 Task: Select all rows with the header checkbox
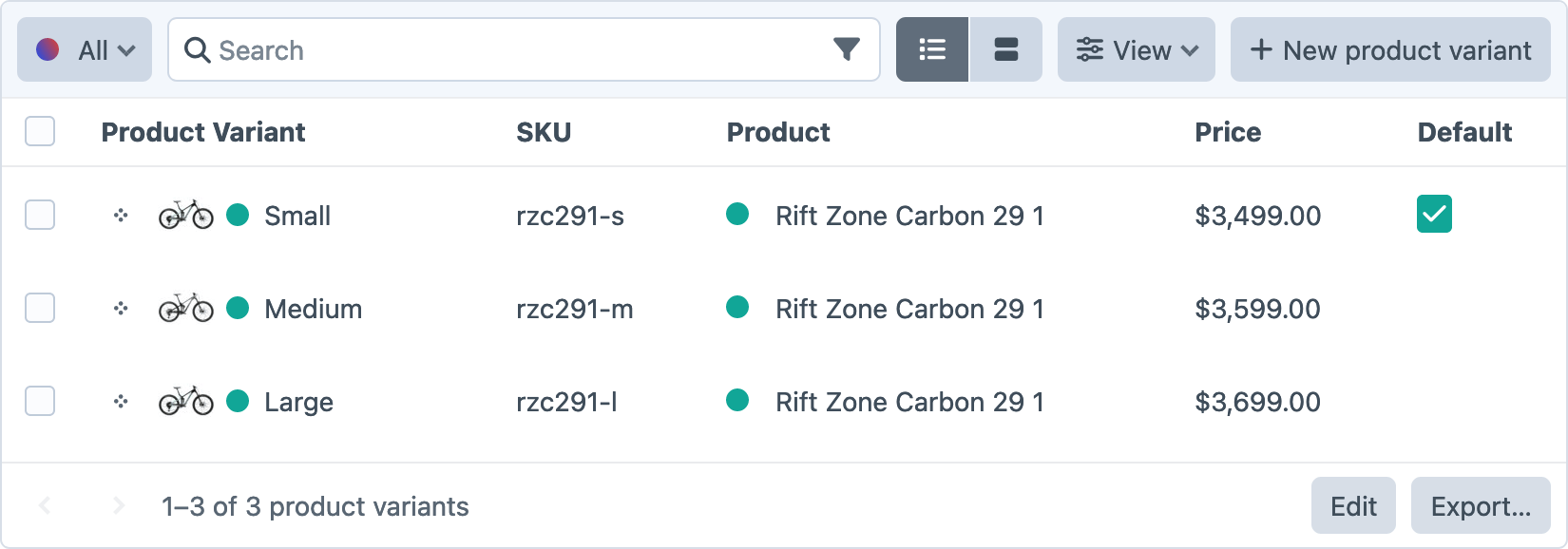40,131
